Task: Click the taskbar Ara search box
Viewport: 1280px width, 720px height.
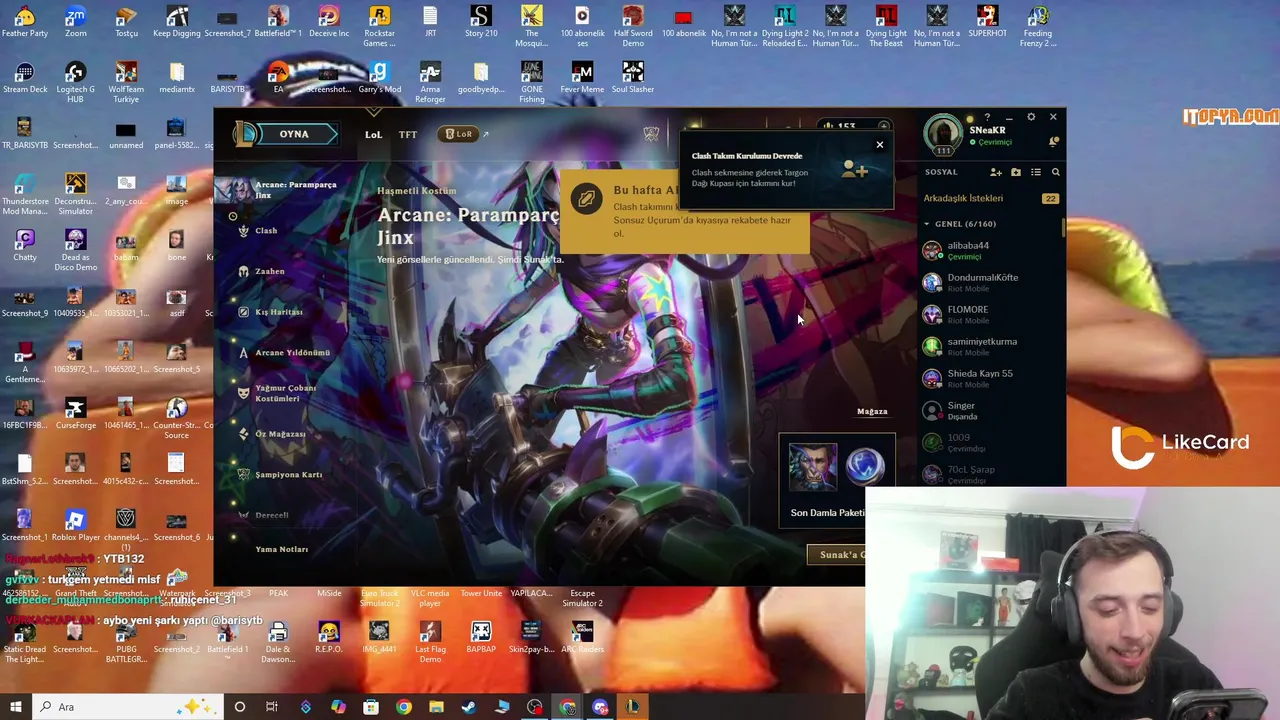Action: click(x=130, y=707)
